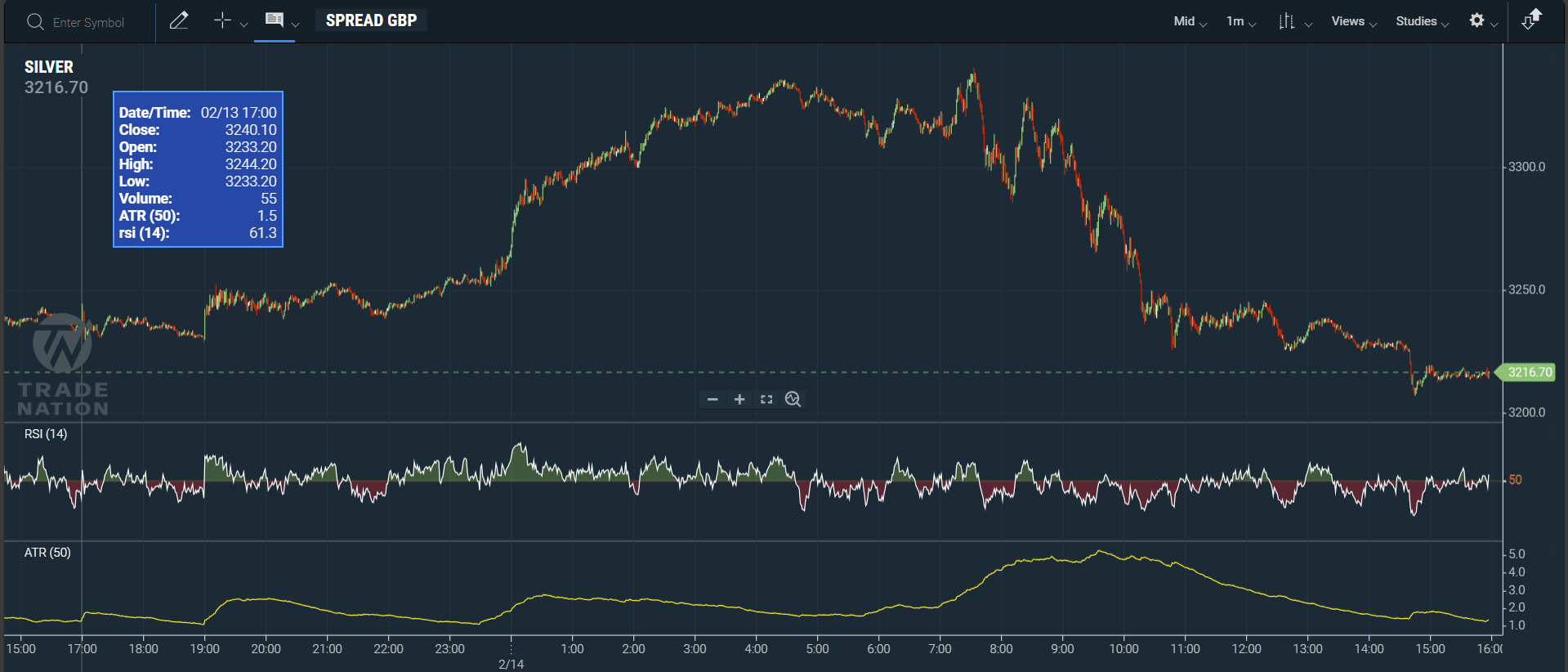The image size is (1568, 672).
Task: Click the reset zoom magnifier icon
Action: (x=793, y=399)
